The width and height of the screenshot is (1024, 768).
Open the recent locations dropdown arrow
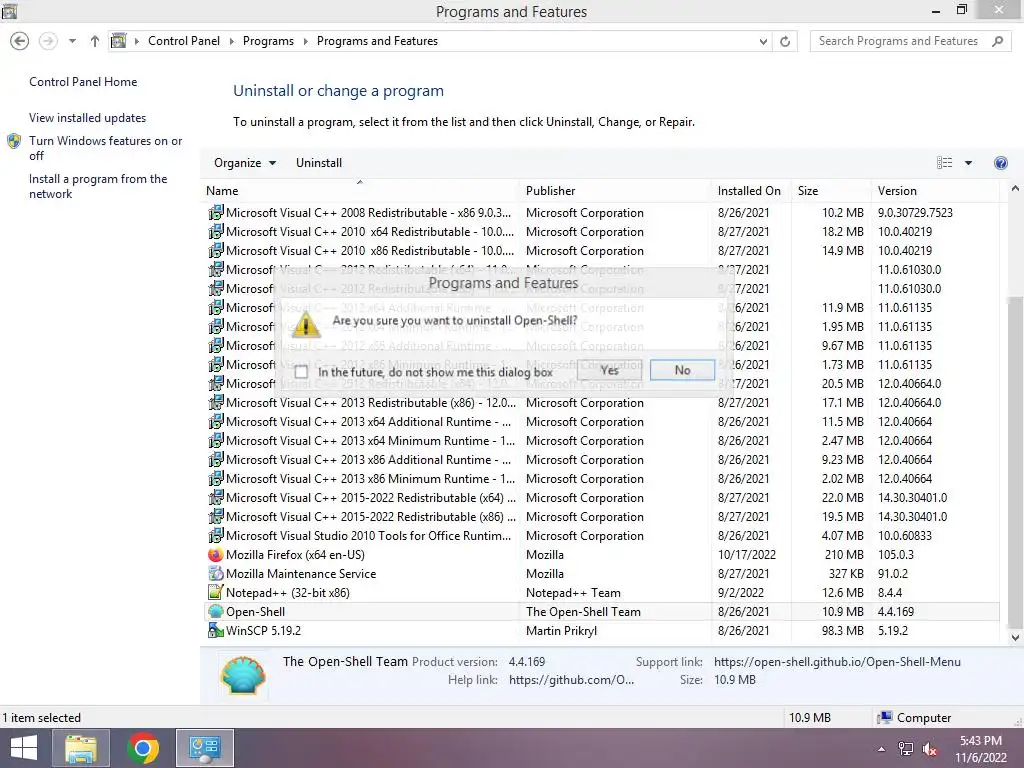[72, 41]
